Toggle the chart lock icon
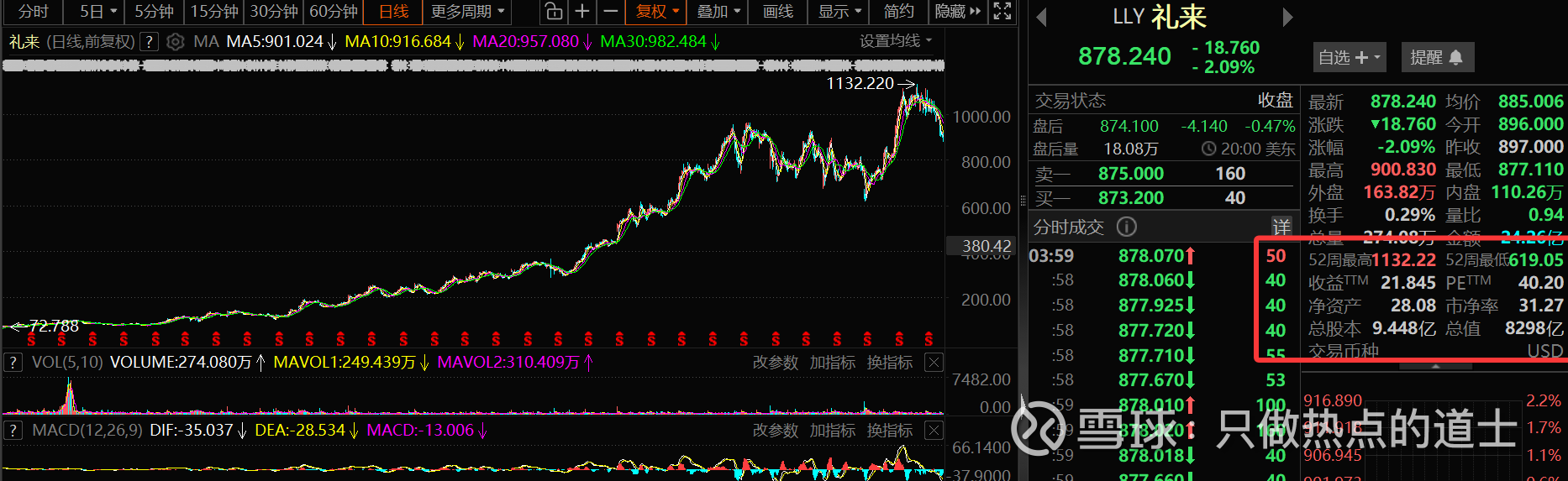The height and width of the screenshot is (481, 1568). 553,12
